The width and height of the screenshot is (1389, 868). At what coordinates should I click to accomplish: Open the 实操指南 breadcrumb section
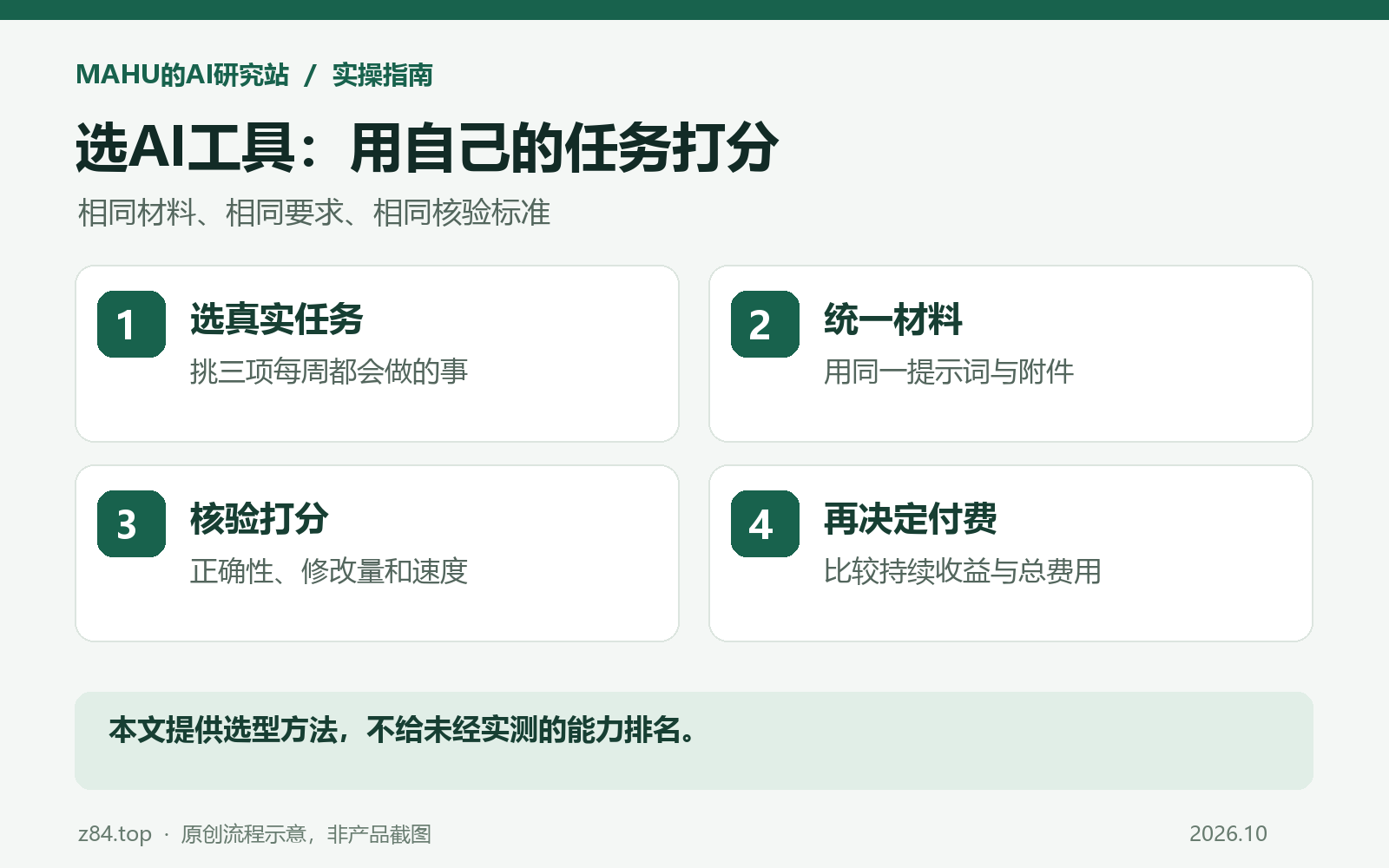coord(382,75)
